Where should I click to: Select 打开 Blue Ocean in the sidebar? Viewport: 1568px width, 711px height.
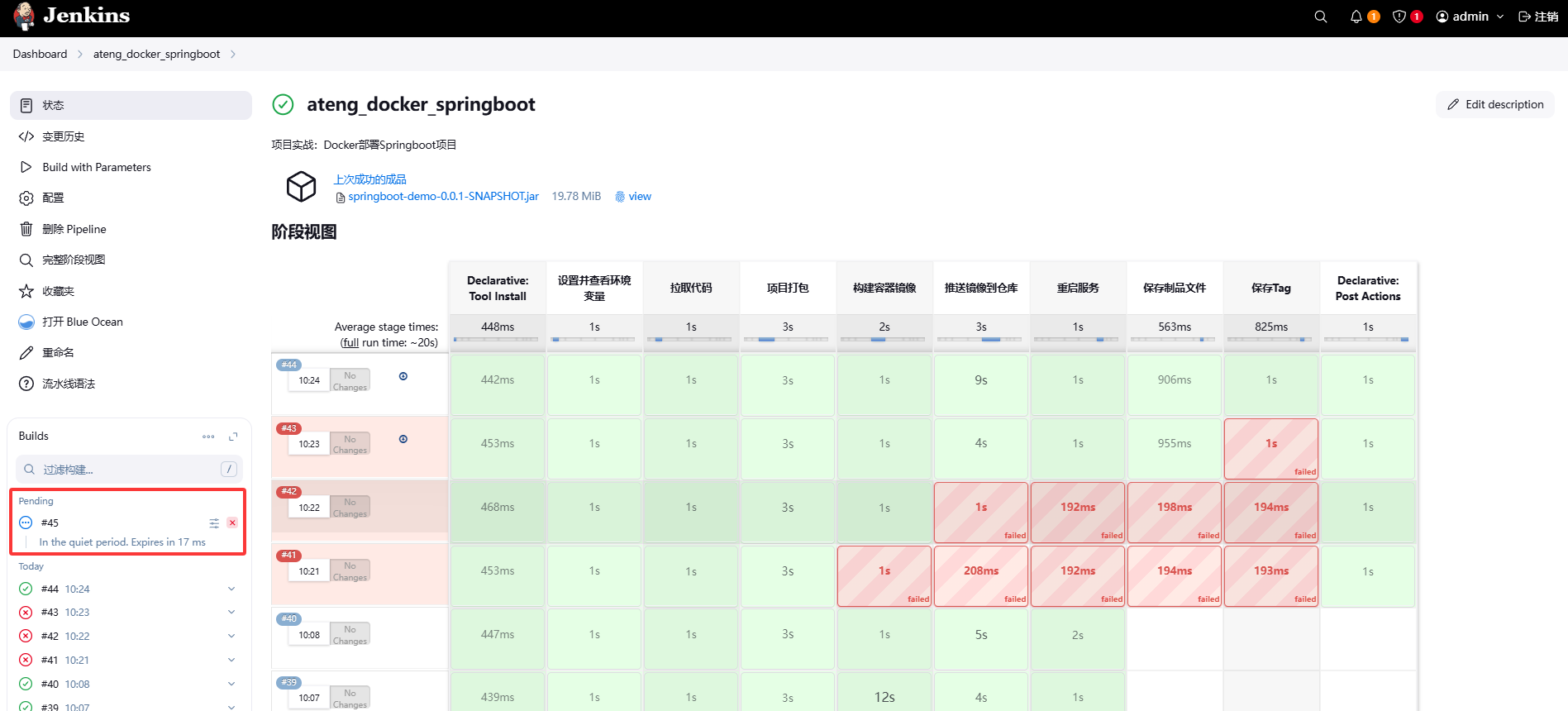(83, 322)
